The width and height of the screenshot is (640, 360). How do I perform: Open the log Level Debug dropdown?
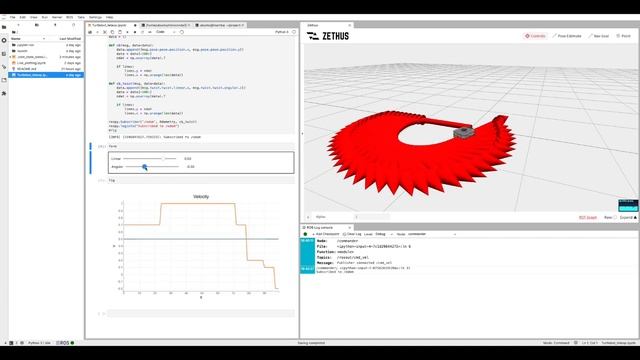[x=384, y=234]
